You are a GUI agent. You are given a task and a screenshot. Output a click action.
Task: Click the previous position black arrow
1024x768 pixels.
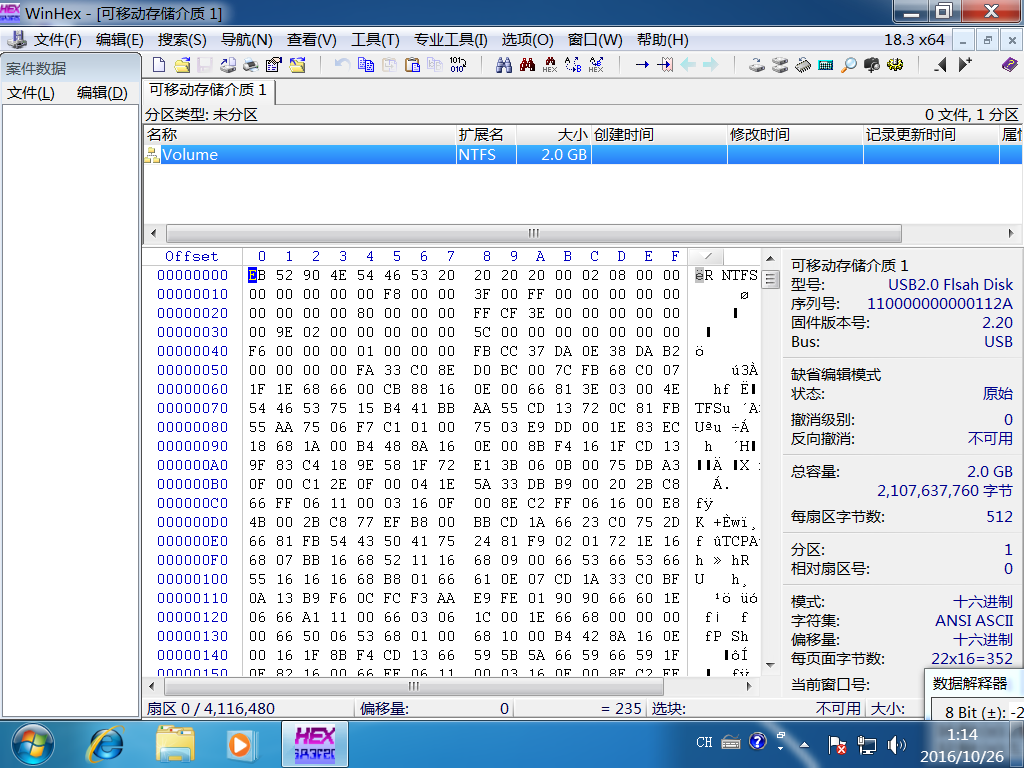(x=940, y=64)
